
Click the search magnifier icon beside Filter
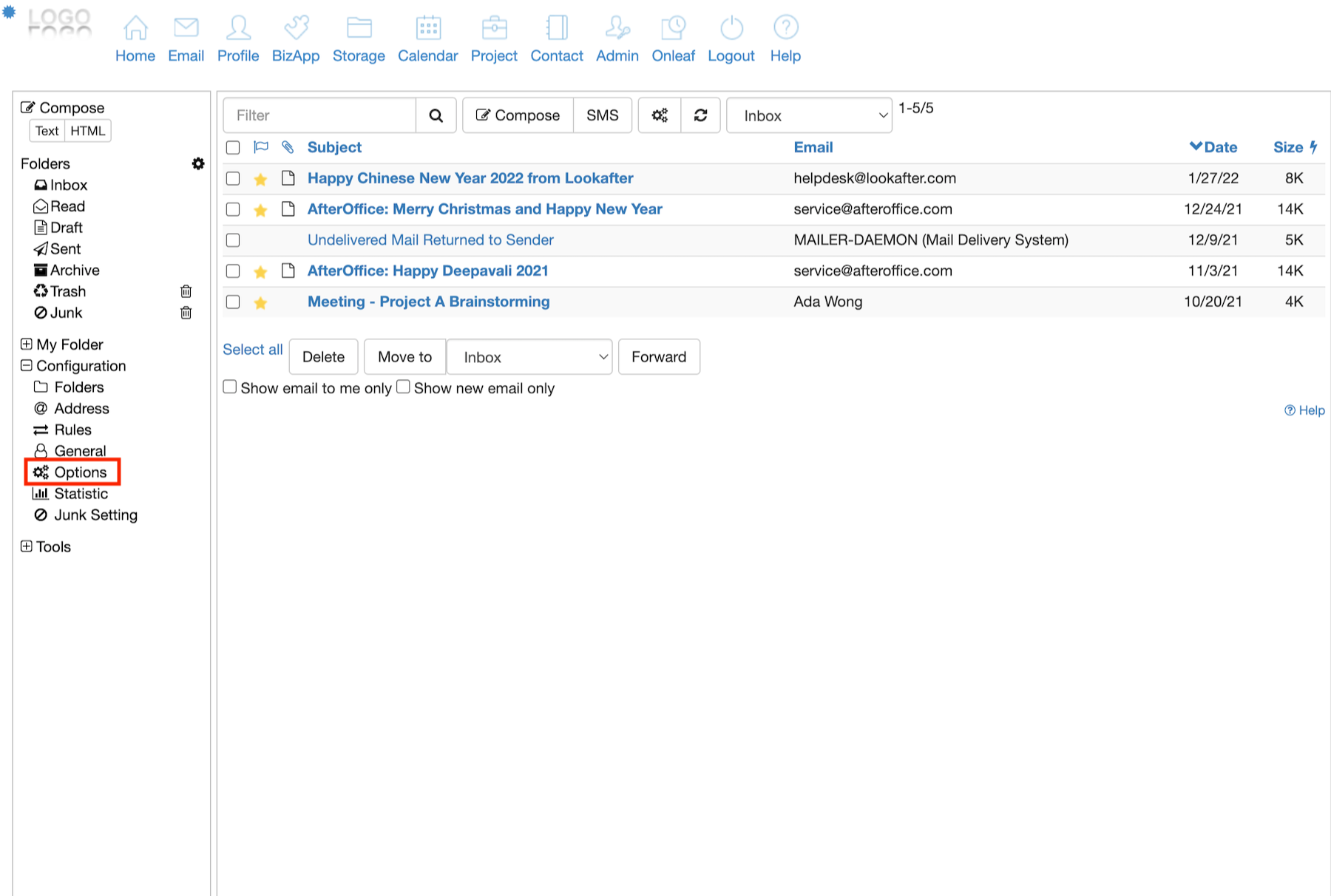(x=436, y=115)
